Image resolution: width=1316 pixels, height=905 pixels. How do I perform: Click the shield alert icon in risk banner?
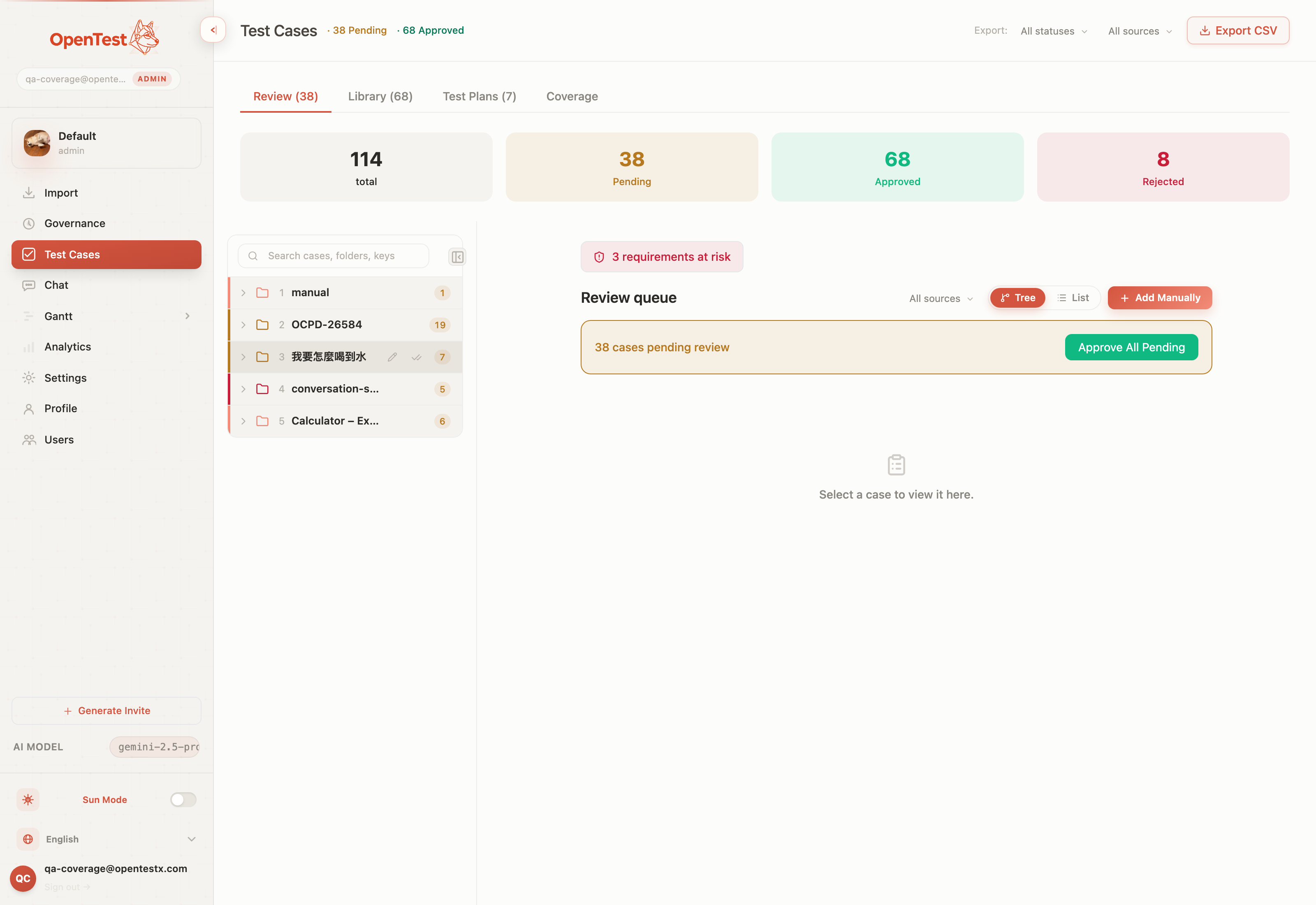click(x=599, y=257)
